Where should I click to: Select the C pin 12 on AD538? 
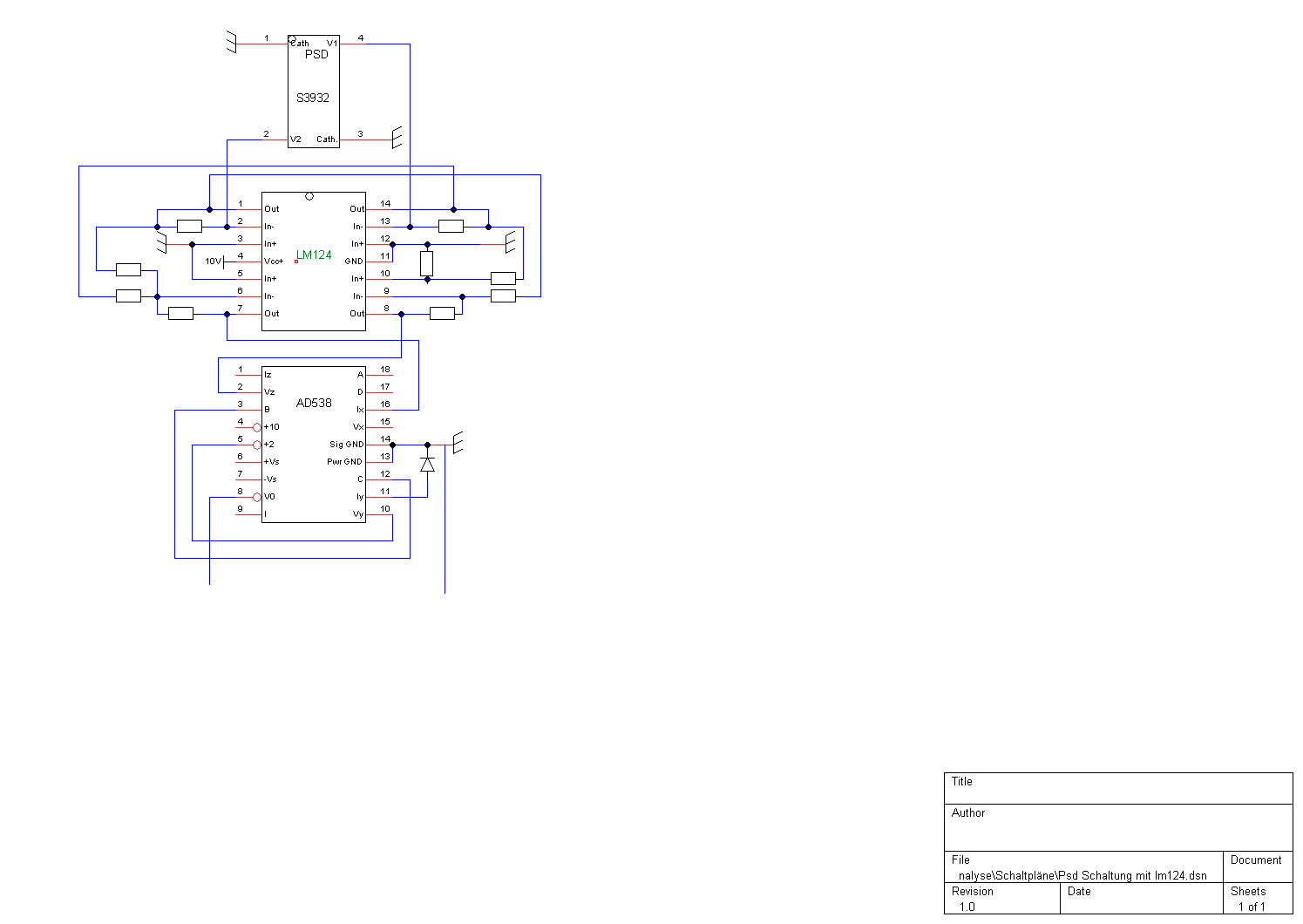click(x=361, y=479)
